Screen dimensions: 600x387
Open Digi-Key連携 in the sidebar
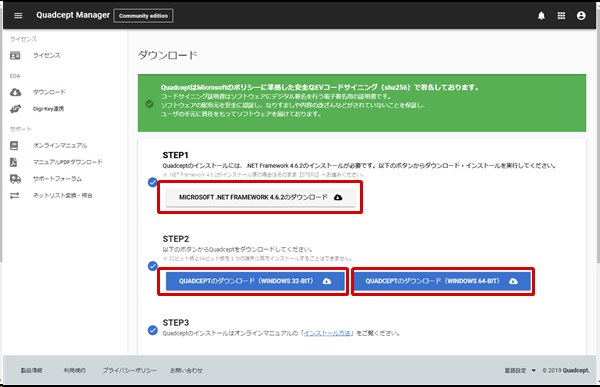pyautogui.click(x=48, y=109)
